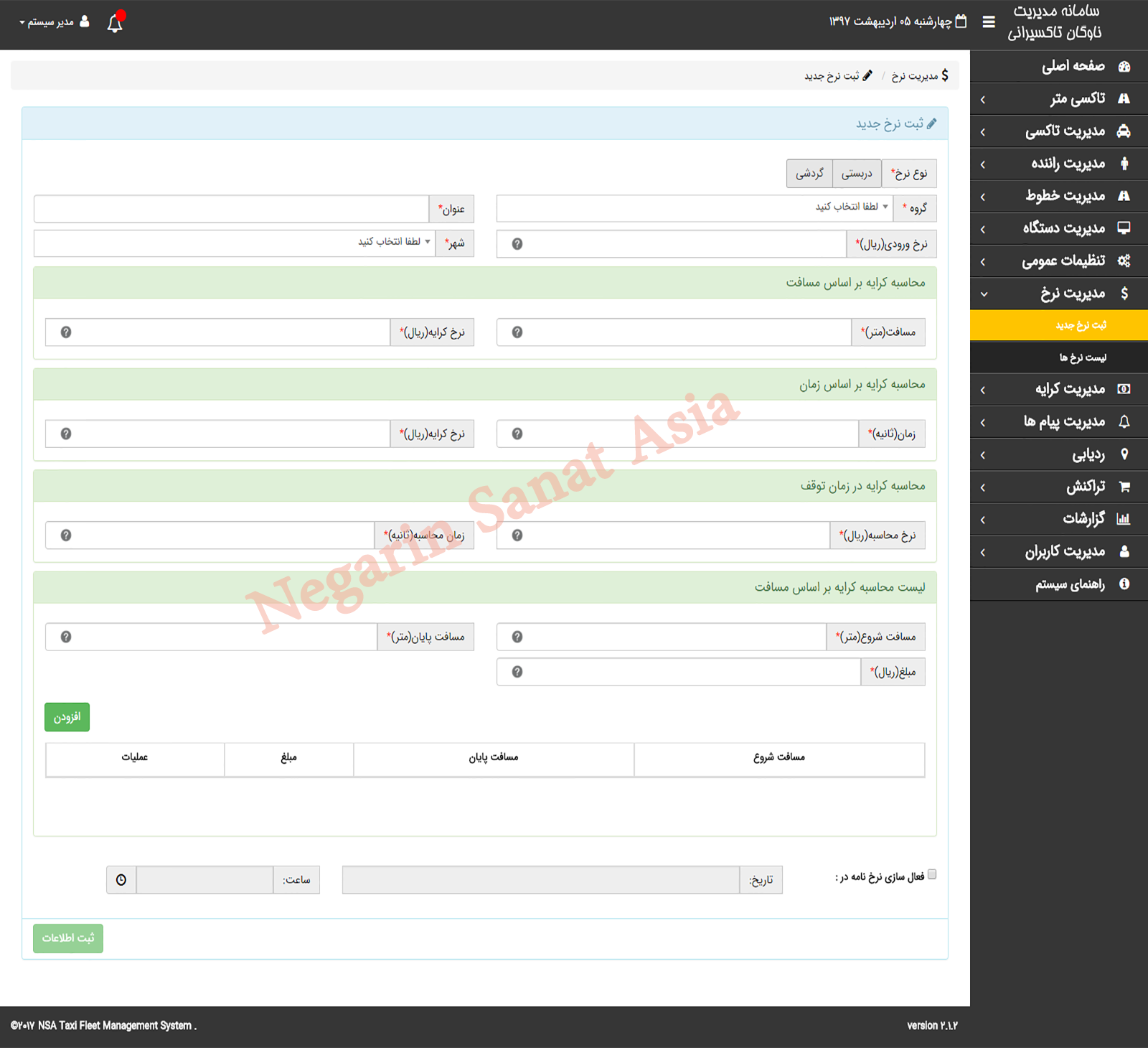The height and width of the screenshot is (1048, 1148).
Task: Click help icon in نرخ محاسبه(ریال) field
Action: [x=517, y=535]
